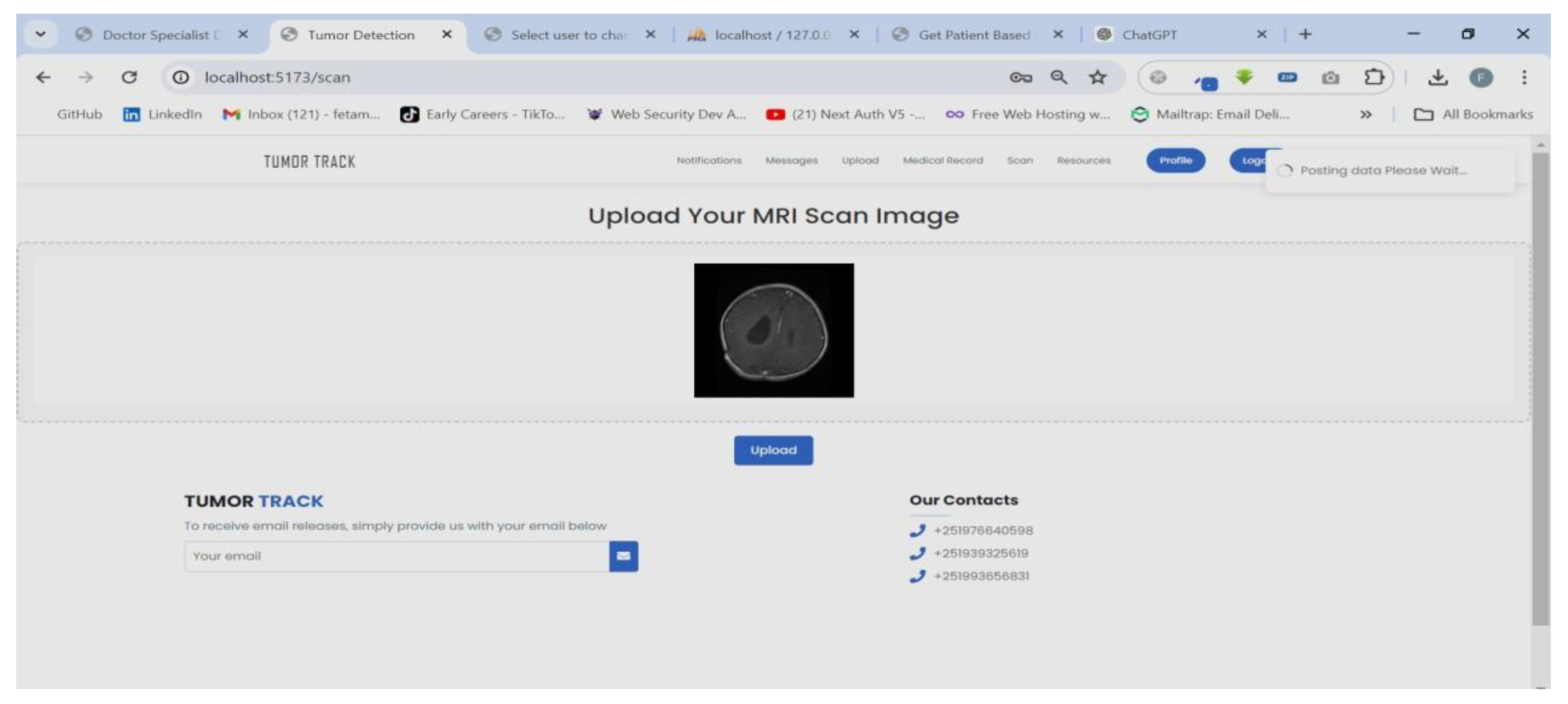This screenshot has width=1568, height=704.
Task: Click the Upload button below the MRI image
Action: (x=773, y=450)
